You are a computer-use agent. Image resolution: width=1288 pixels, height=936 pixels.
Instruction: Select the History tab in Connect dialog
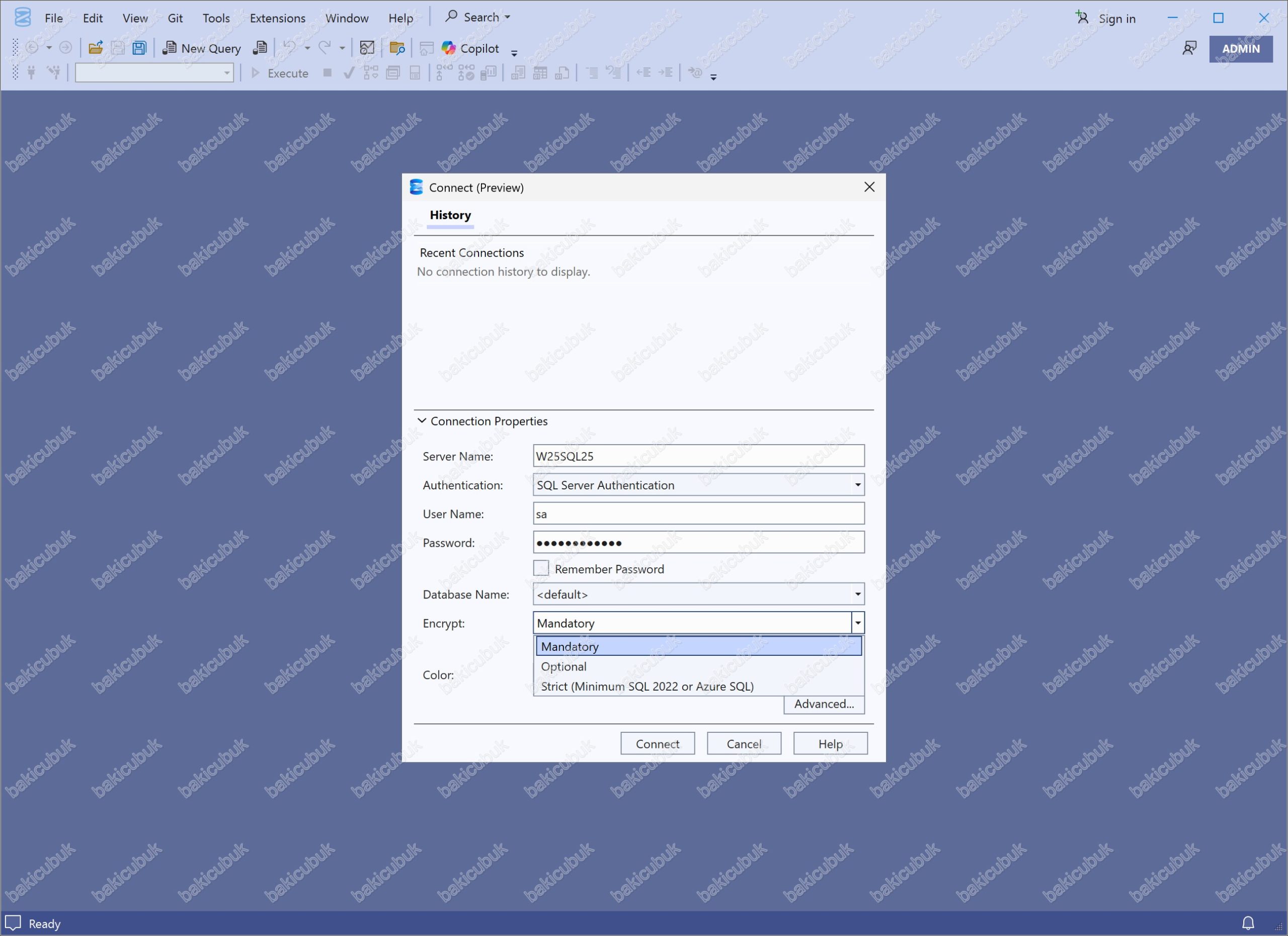tap(450, 215)
